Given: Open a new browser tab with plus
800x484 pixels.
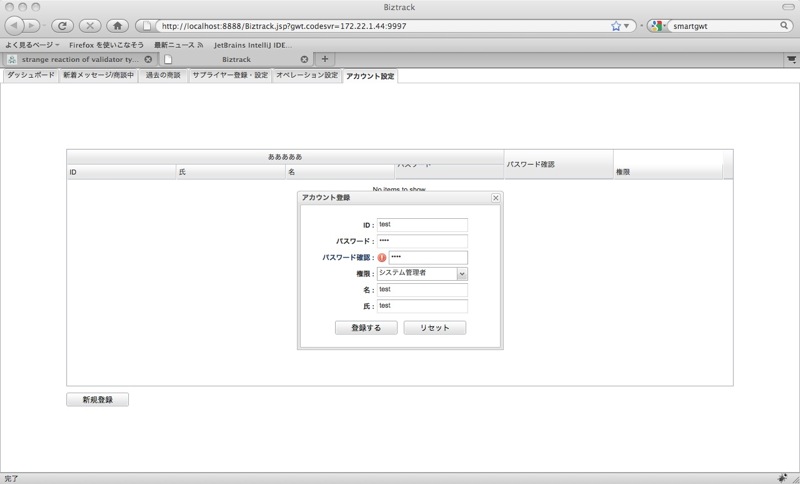Looking at the screenshot, I should (x=325, y=59).
